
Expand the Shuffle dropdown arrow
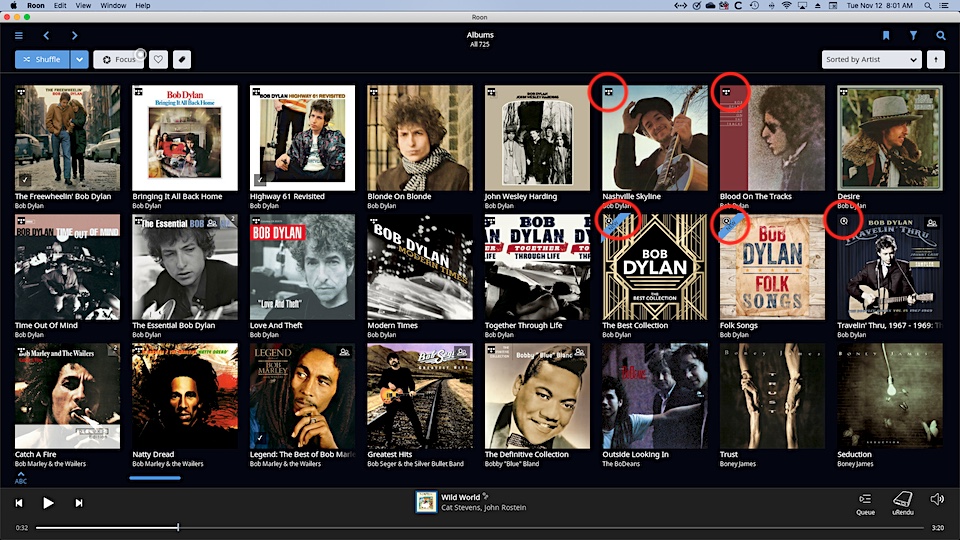coord(79,60)
